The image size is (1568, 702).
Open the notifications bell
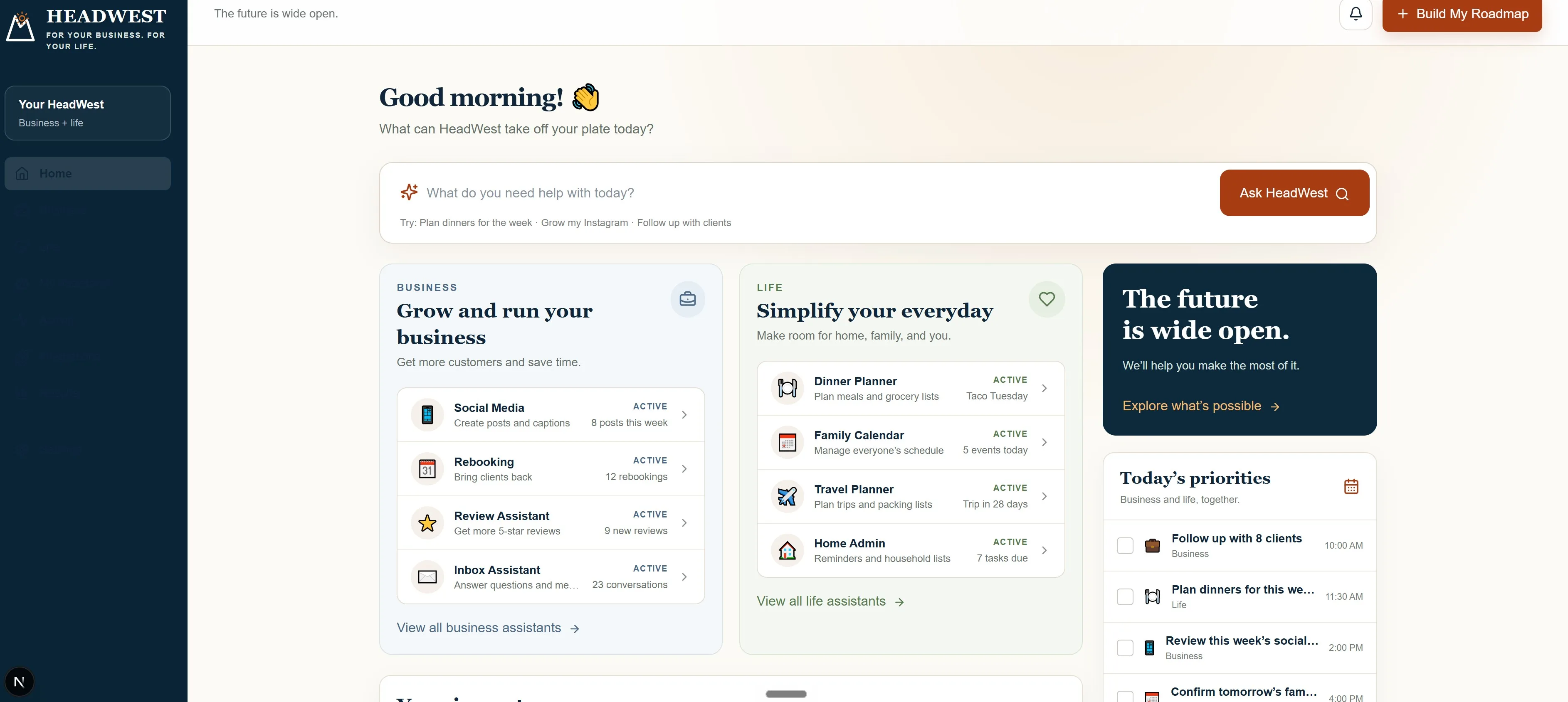click(1356, 13)
